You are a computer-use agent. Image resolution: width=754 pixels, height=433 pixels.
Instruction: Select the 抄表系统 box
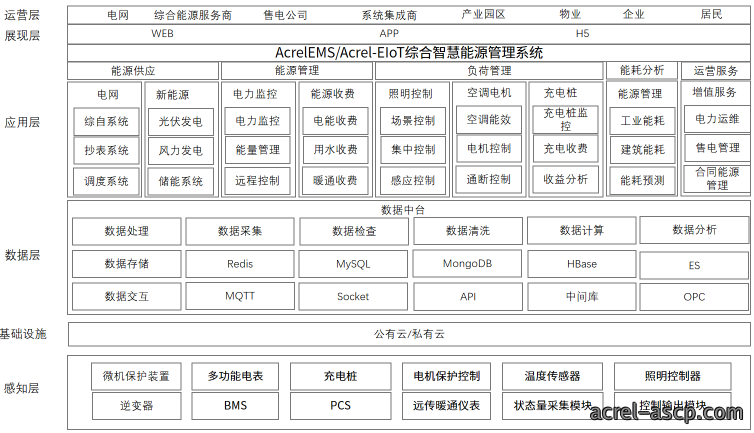tap(106, 151)
